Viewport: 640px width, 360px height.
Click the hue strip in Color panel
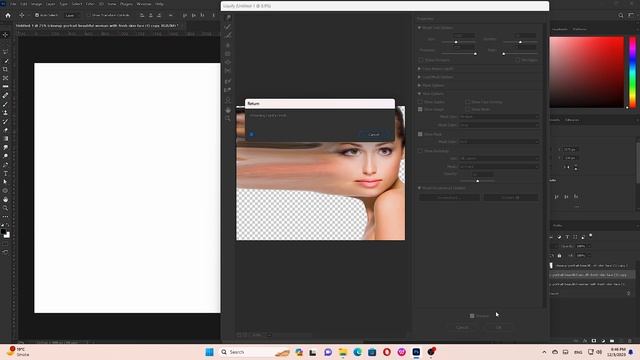pos(632,72)
